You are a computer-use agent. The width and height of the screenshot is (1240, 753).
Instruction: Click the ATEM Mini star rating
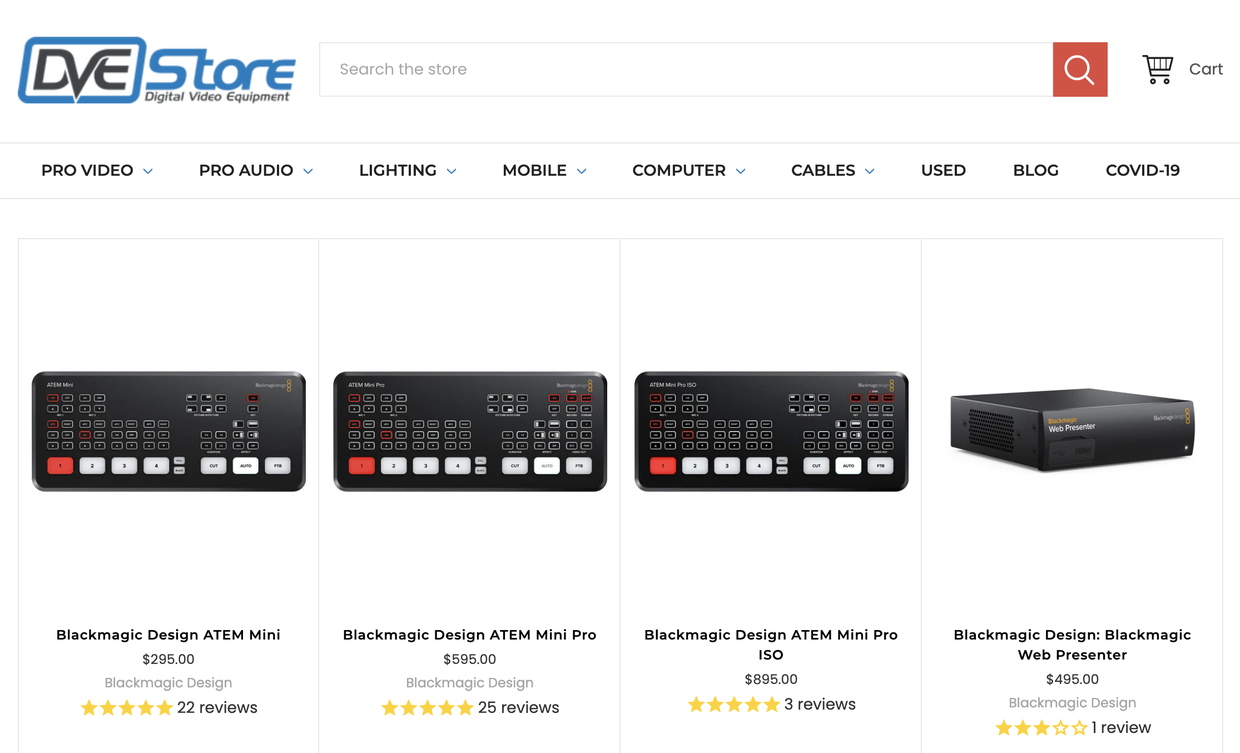(x=126, y=708)
